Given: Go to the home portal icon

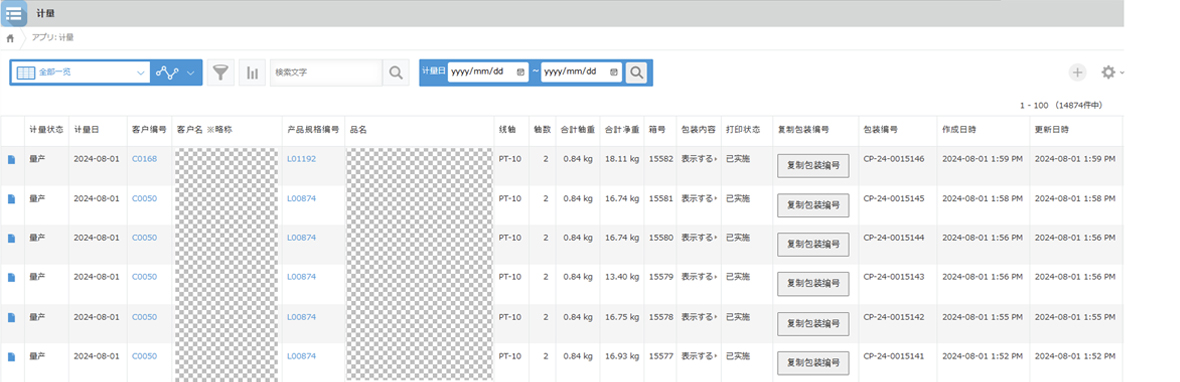Looking at the screenshot, I should tap(10, 38).
